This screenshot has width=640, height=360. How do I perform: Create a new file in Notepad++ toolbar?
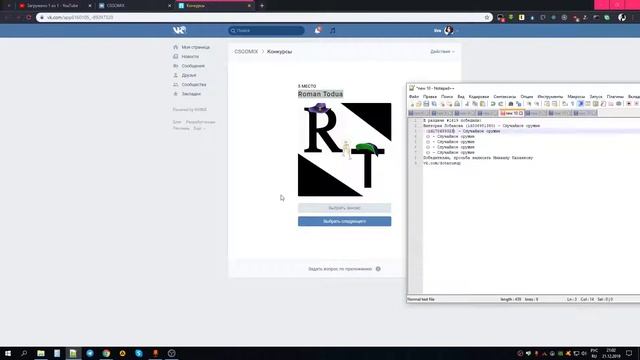coord(412,104)
